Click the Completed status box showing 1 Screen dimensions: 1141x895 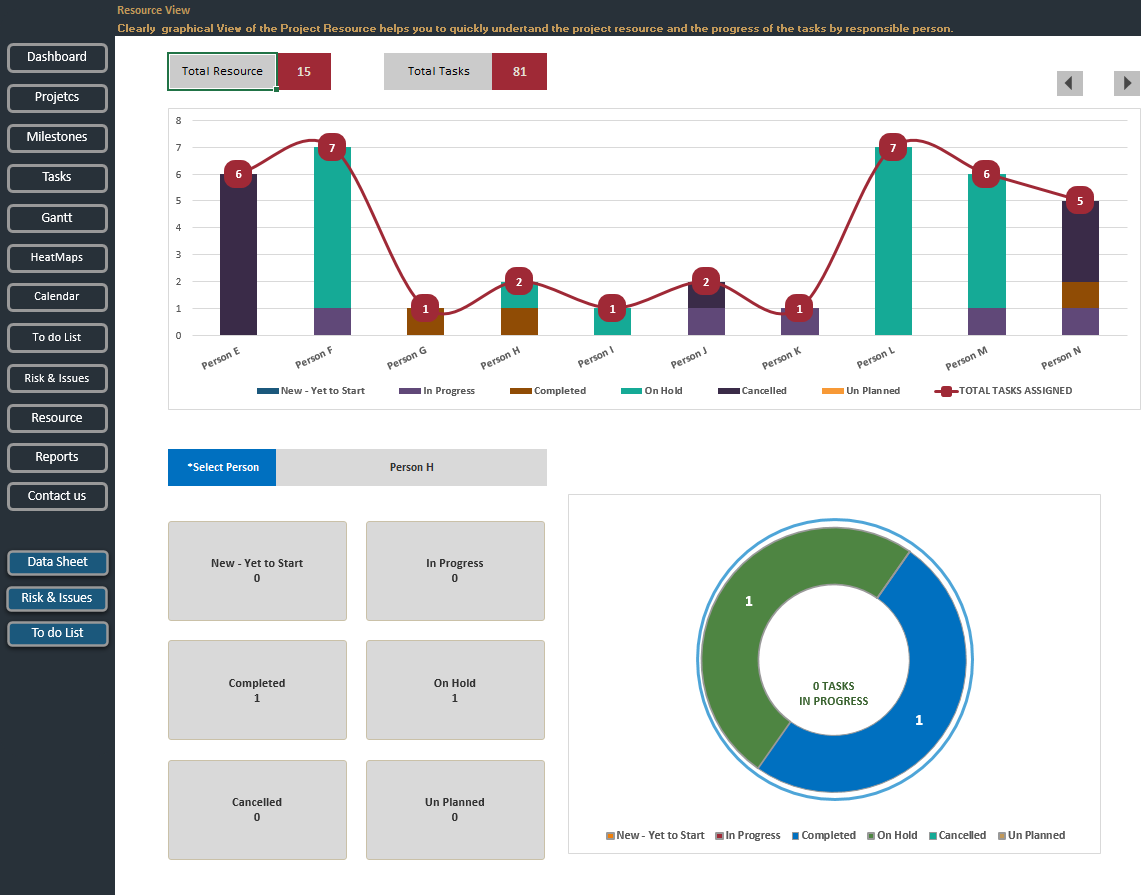(x=257, y=690)
